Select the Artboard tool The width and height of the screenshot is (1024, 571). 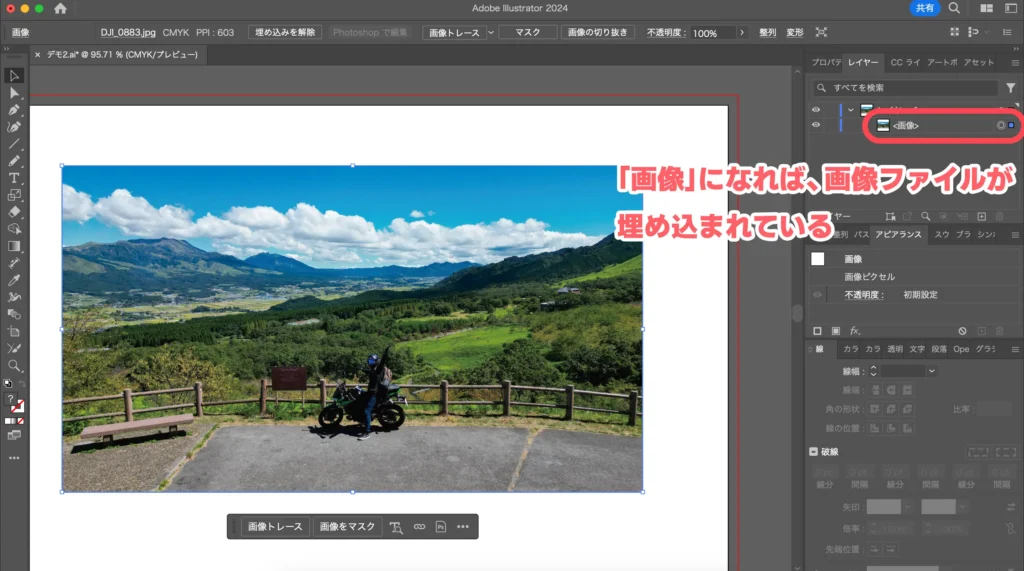click(x=14, y=331)
